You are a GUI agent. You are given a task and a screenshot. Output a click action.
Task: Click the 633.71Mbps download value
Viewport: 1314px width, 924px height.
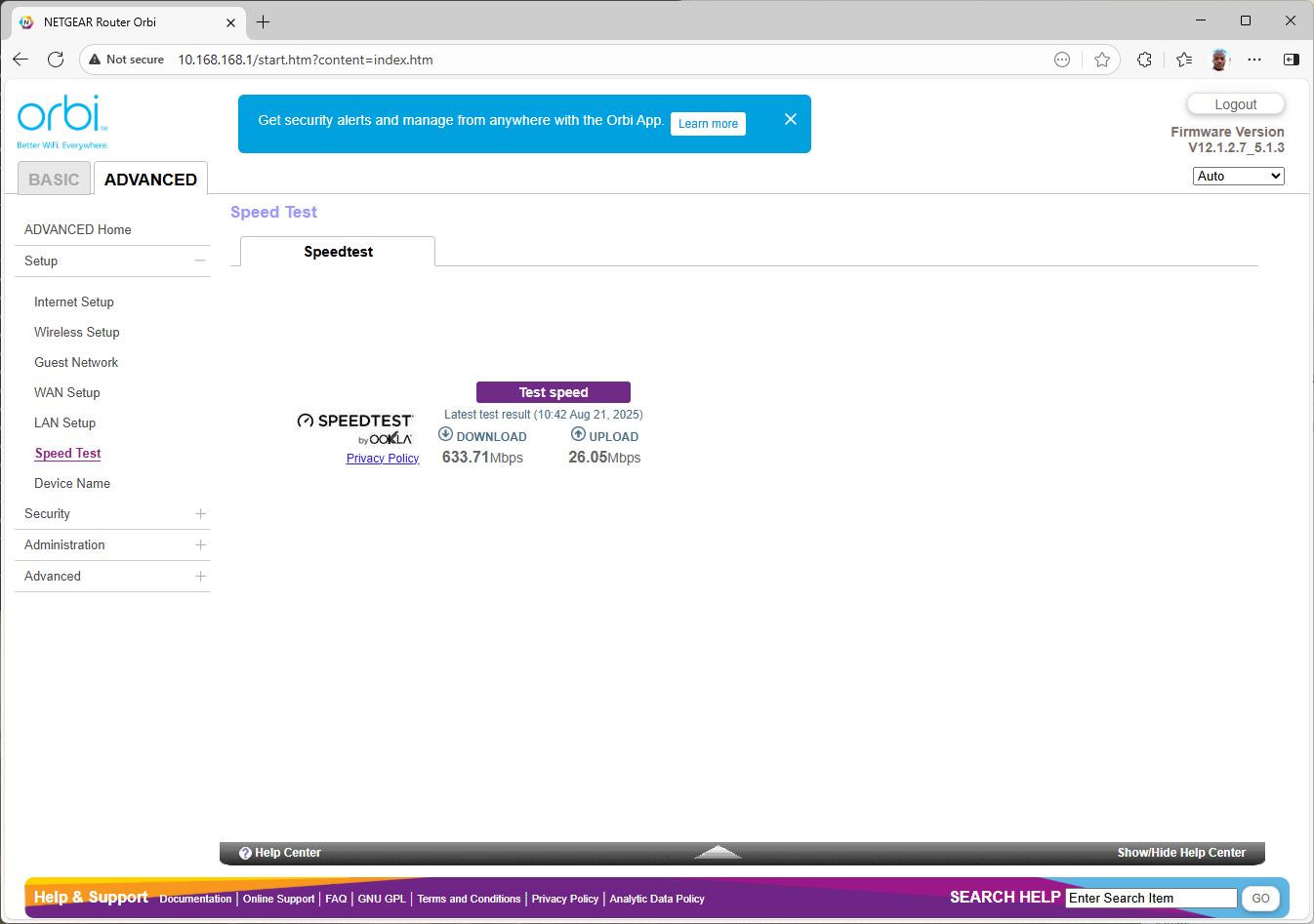coord(482,458)
